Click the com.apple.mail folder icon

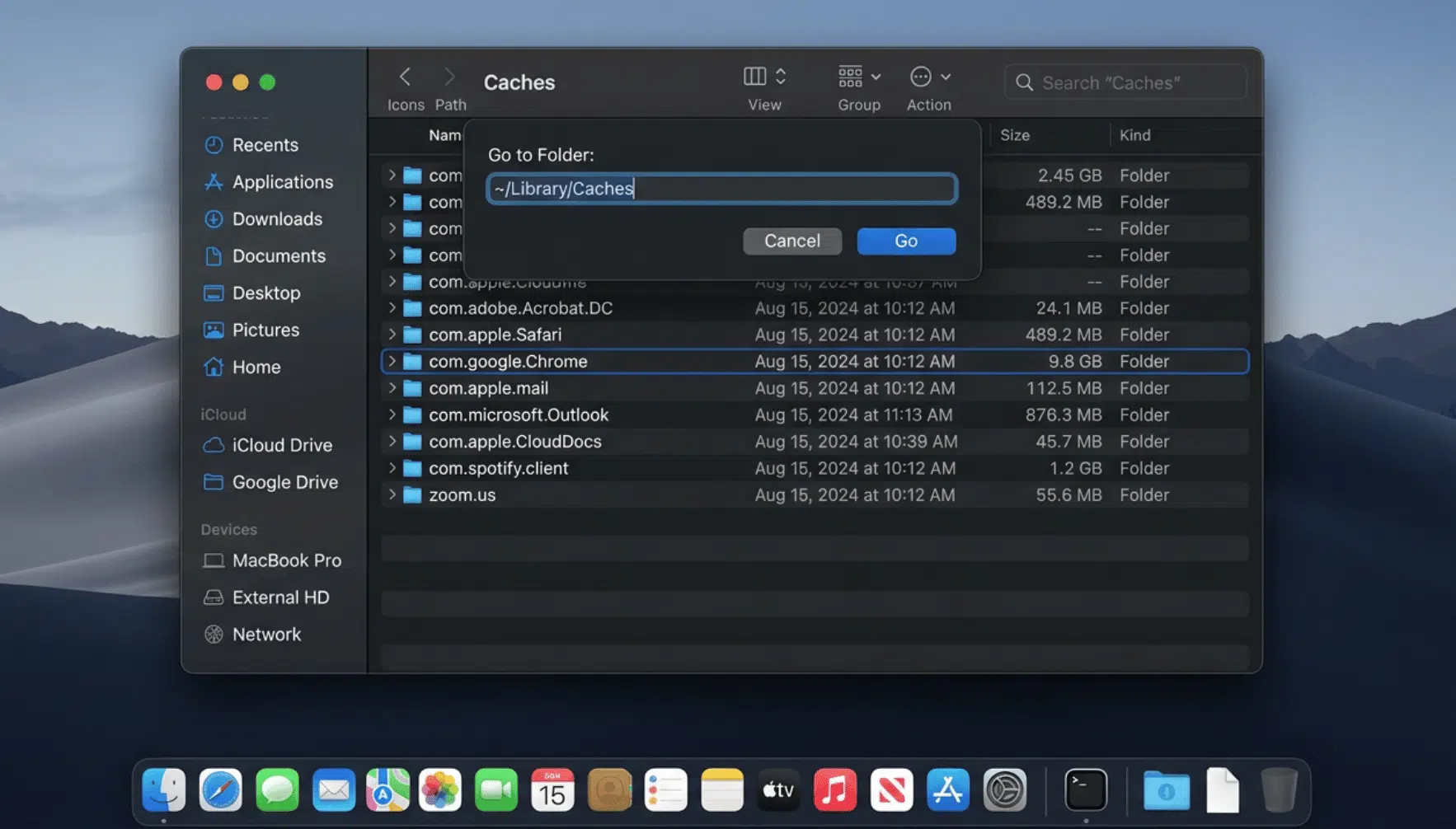tap(412, 388)
